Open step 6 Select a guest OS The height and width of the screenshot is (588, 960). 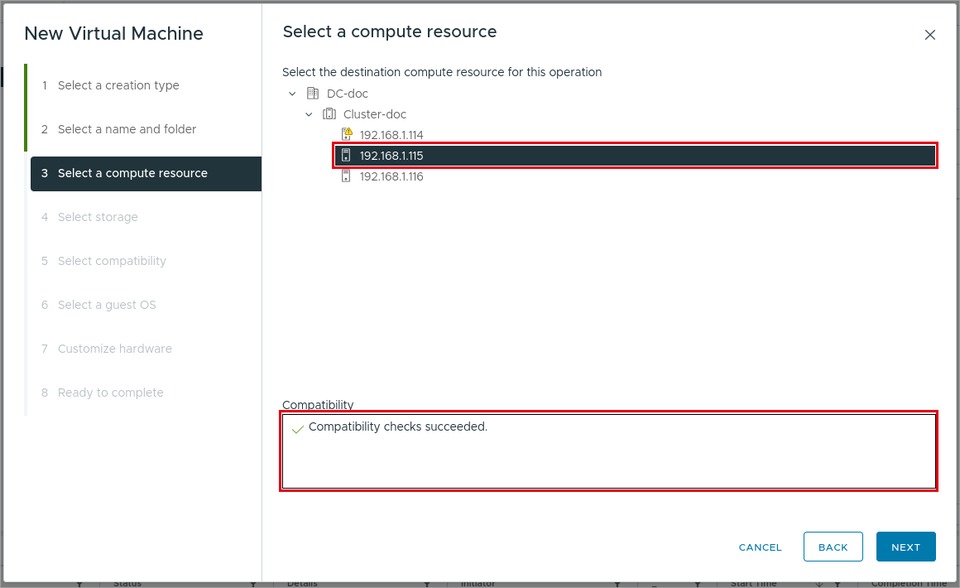[x=99, y=305]
